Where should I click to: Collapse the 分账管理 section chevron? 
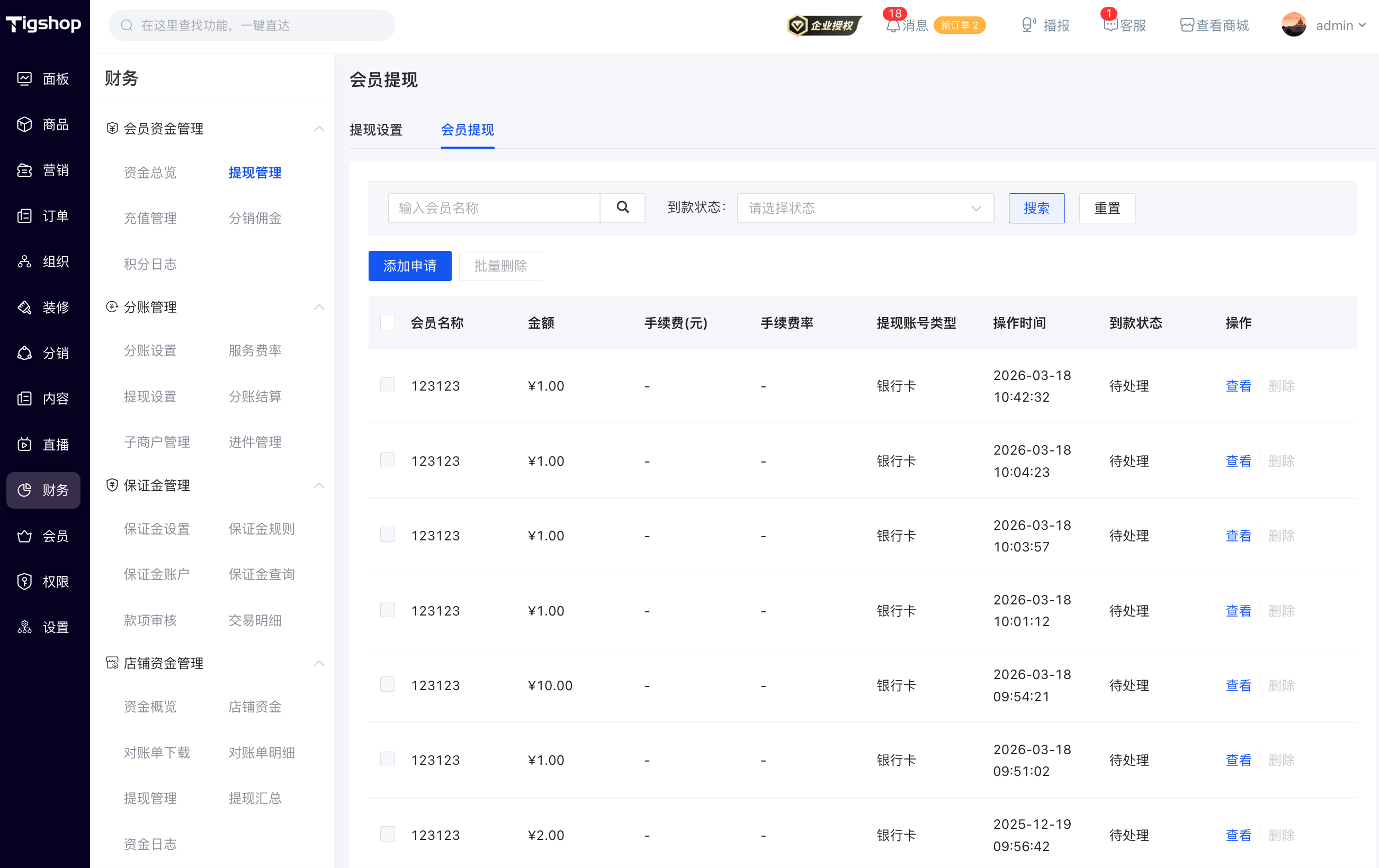tap(319, 308)
